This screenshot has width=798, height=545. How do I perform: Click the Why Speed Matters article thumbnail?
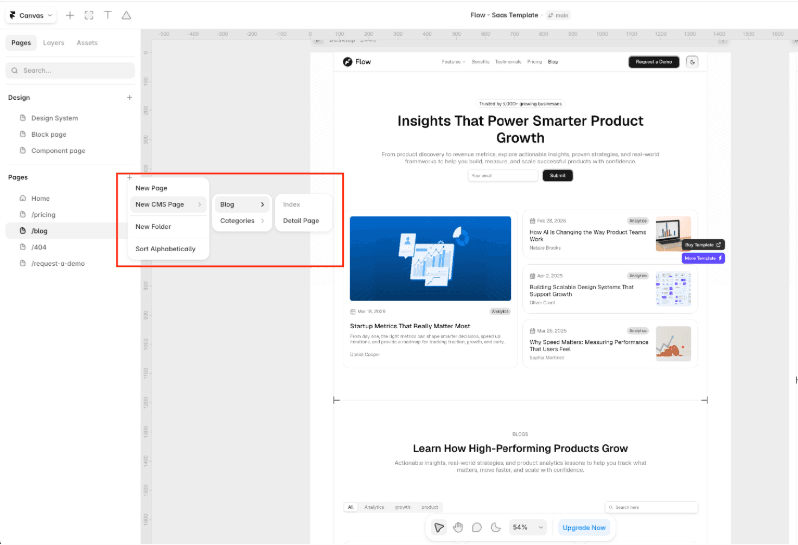coord(673,344)
